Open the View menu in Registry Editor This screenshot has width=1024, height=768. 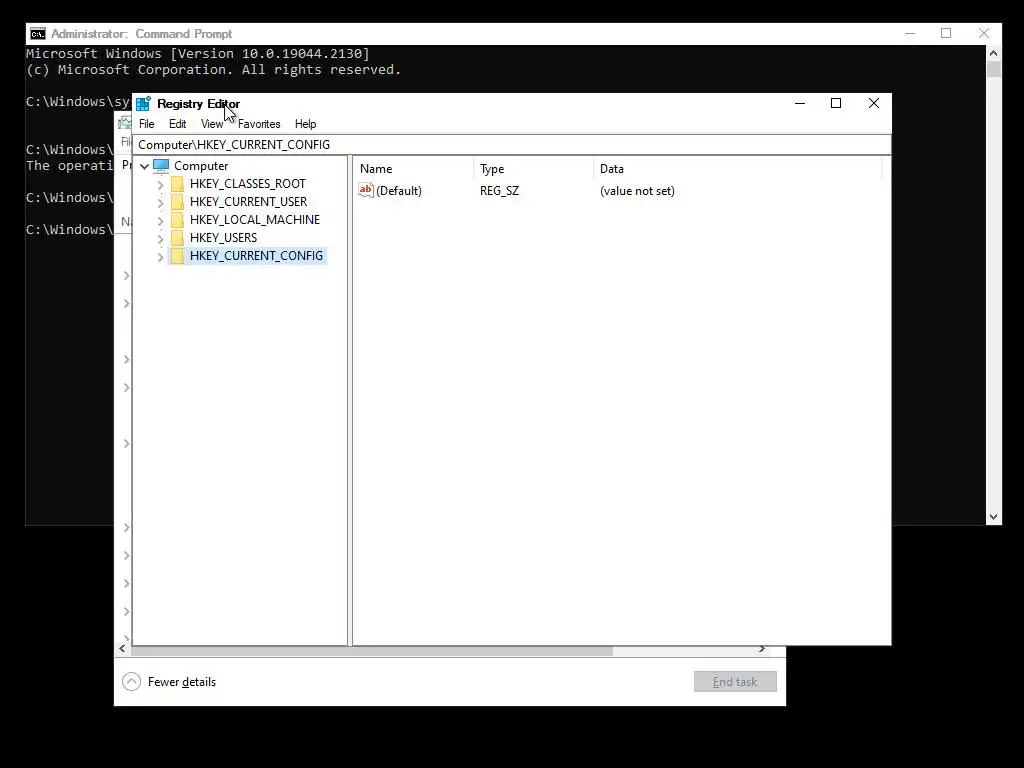pos(212,124)
